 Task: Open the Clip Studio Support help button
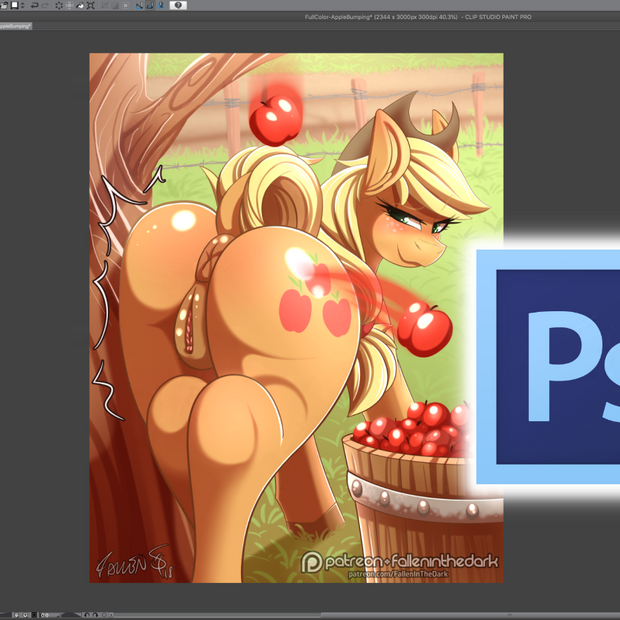178,5
